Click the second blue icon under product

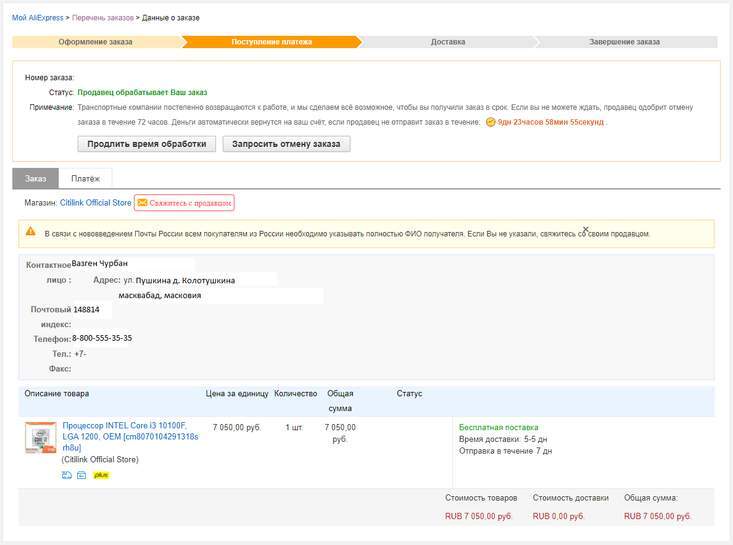tap(81, 475)
